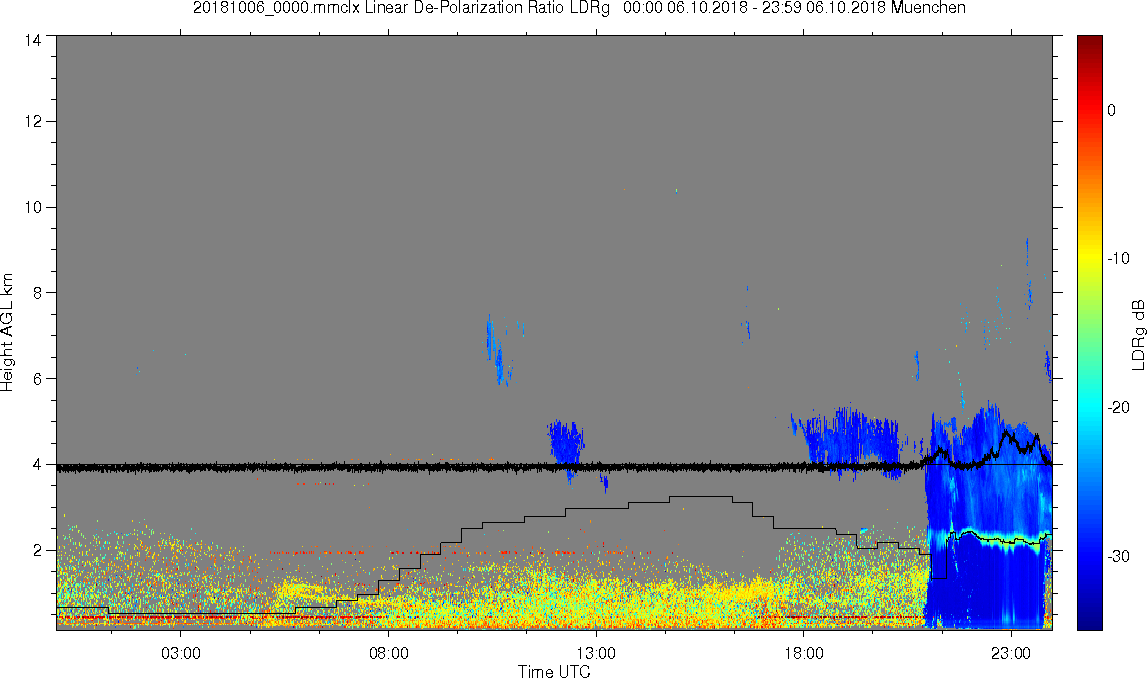1147x678 pixels.
Task: Click the colorbar value -30
Action: [1118, 557]
